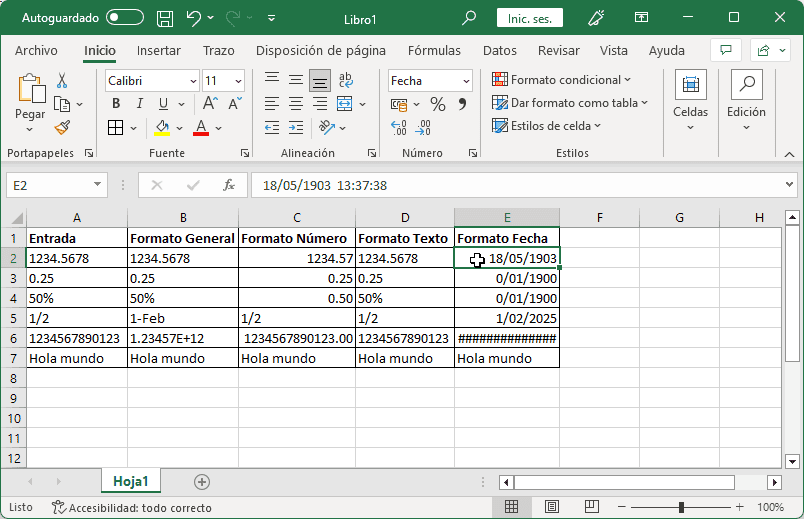This screenshot has height=519, width=804.
Task: Click the Save floppy disk icon
Action: (166, 18)
